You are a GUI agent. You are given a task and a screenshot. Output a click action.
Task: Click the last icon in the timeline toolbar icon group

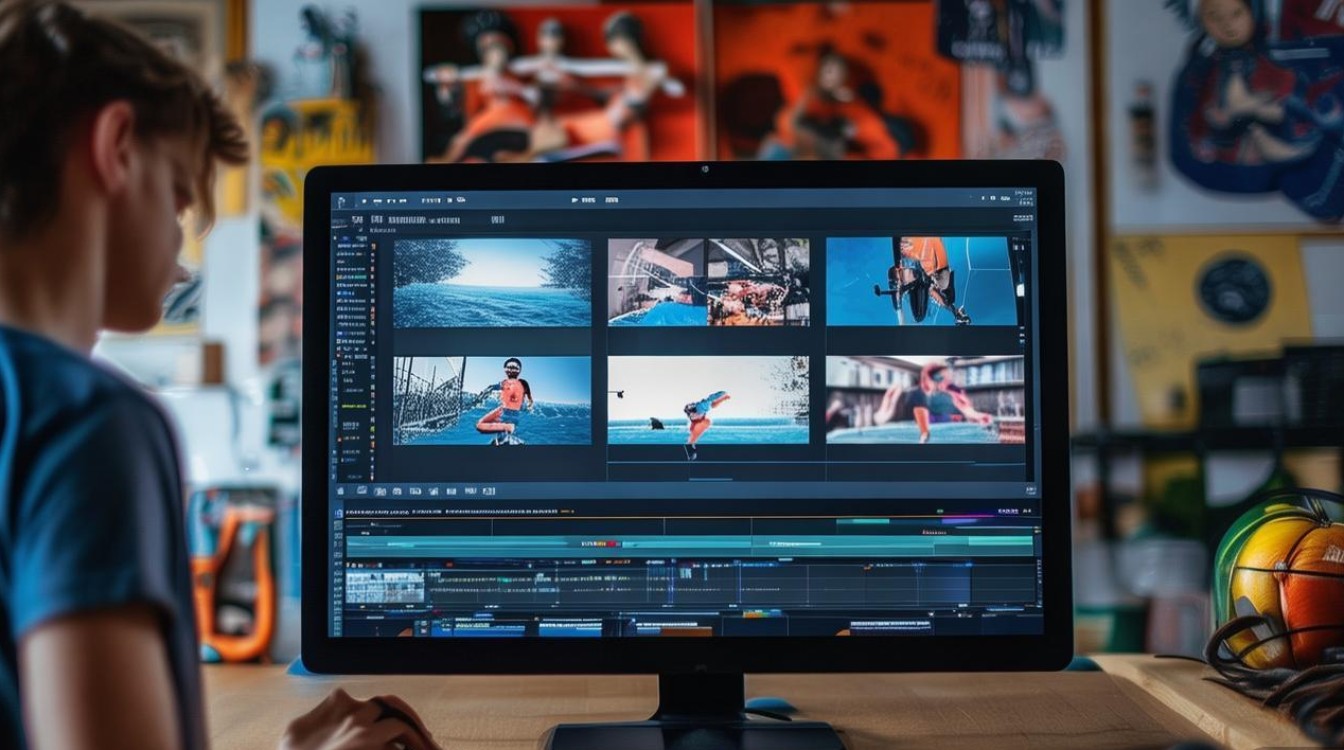click(x=489, y=491)
